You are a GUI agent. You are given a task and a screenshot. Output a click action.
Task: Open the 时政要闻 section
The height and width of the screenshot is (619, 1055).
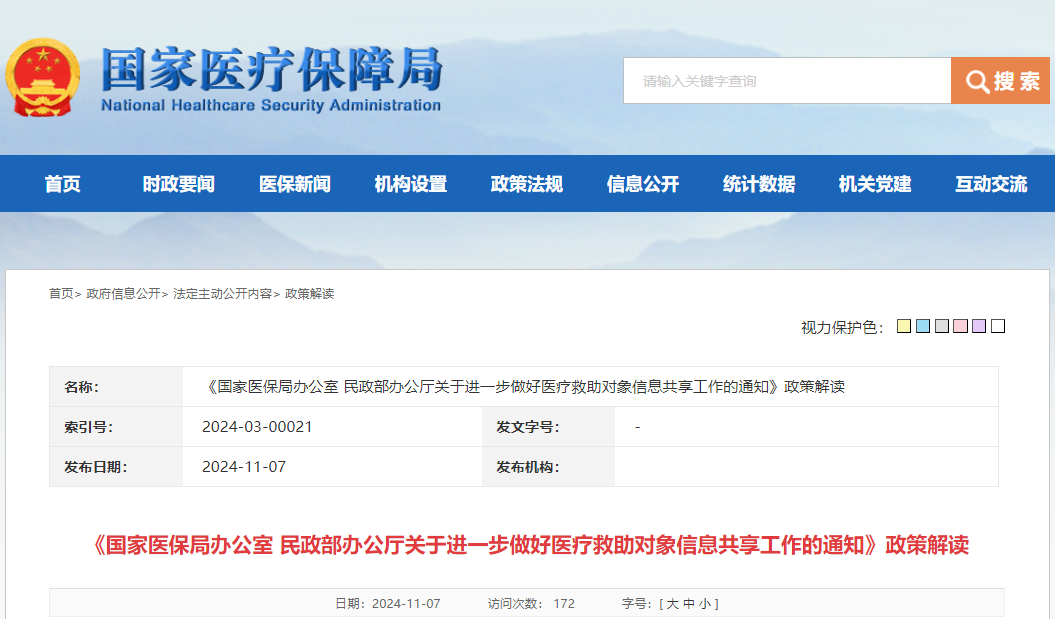click(x=177, y=184)
